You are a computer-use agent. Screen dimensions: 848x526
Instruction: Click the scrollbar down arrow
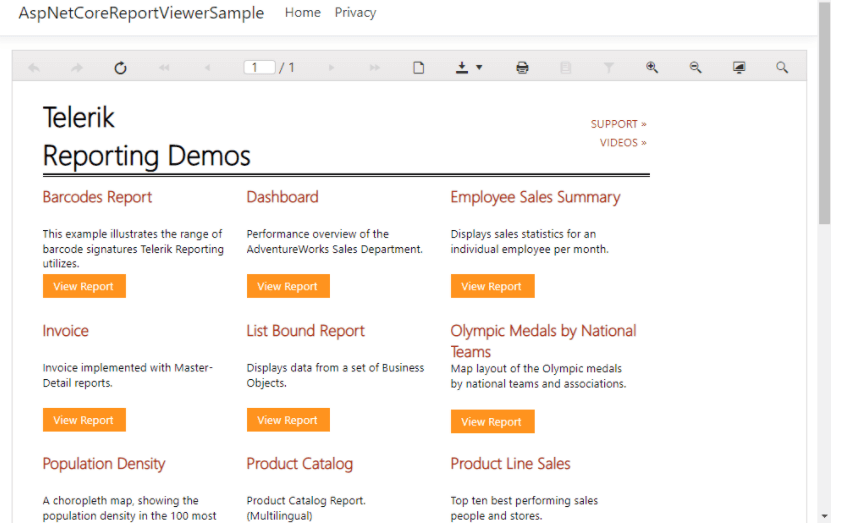[x=824, y=517]
